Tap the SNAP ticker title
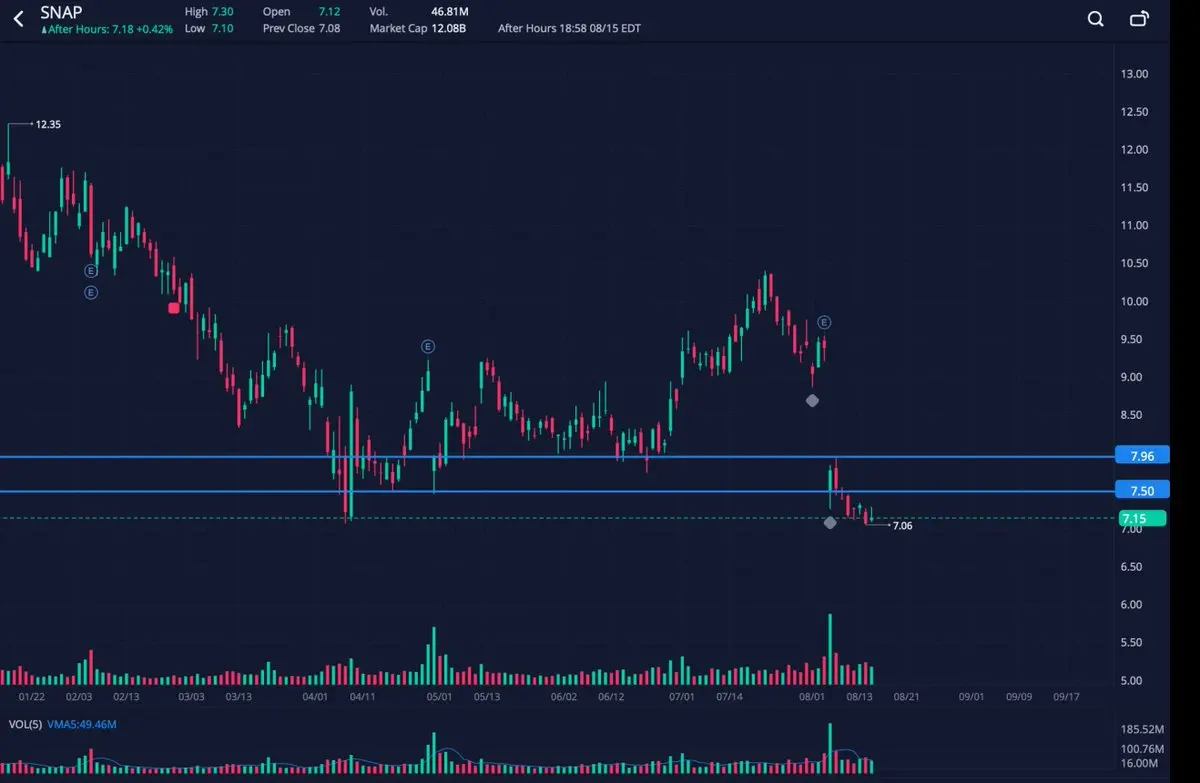 coord(61,12)
